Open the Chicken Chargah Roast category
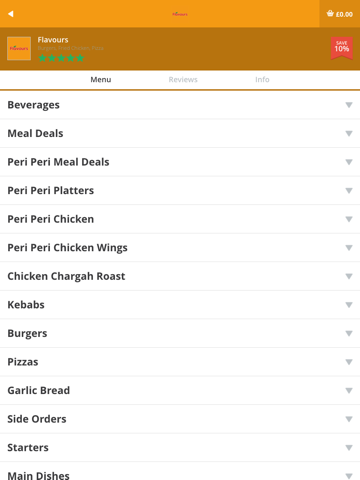The width and height of the screenshot is (360, 480). click(180, 276)
